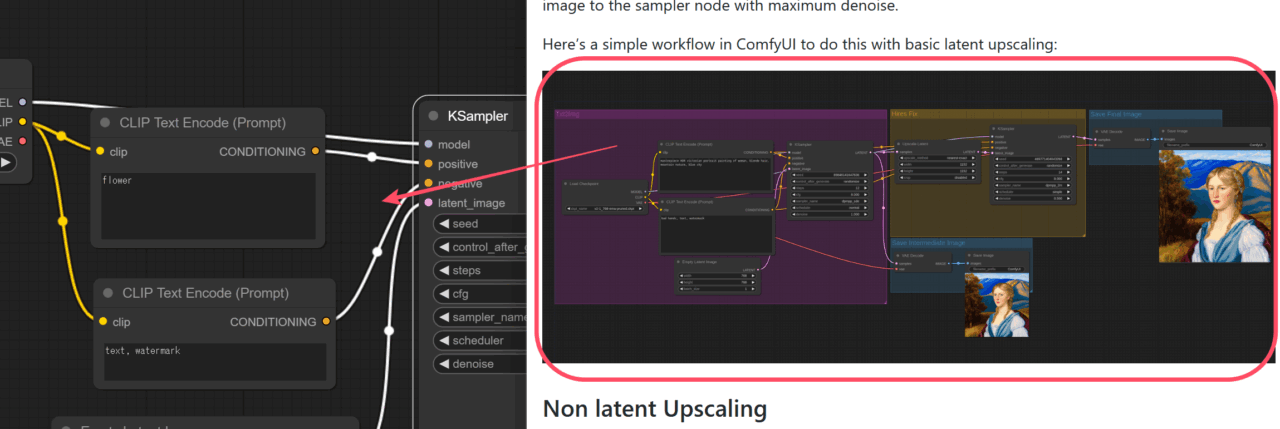Click the midpoint marker on the wire into positive
Viewport: 1280px width, 429px height.
[372, 157]
